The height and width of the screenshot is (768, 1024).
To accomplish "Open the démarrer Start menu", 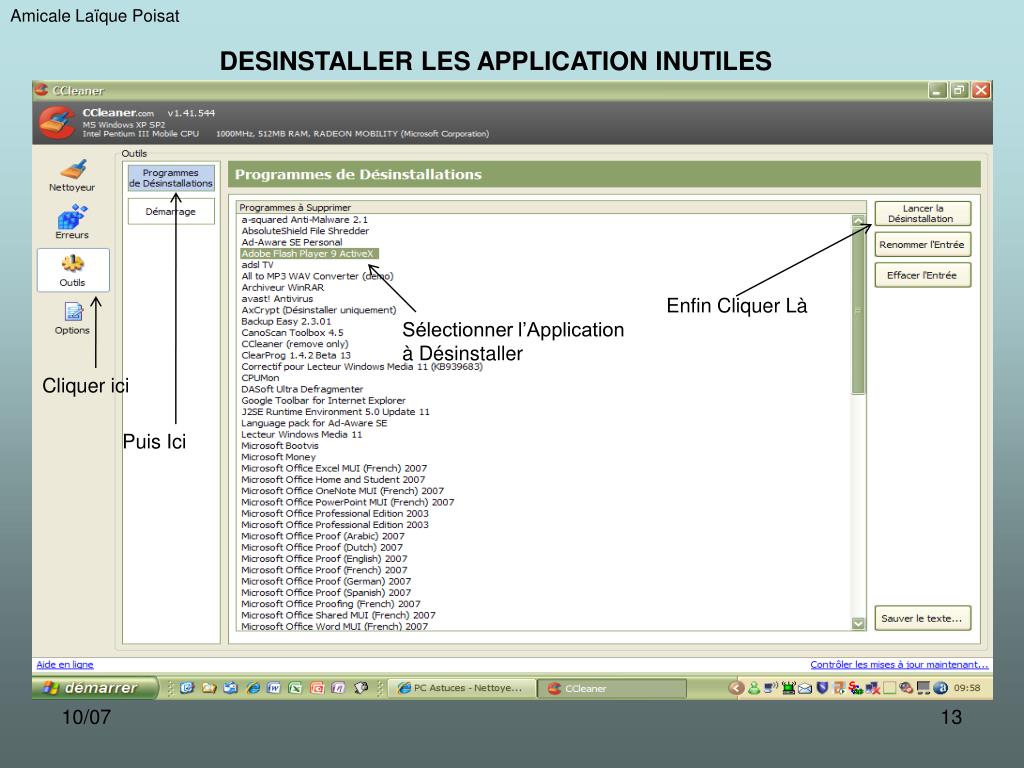I will [x=95, y=688].
